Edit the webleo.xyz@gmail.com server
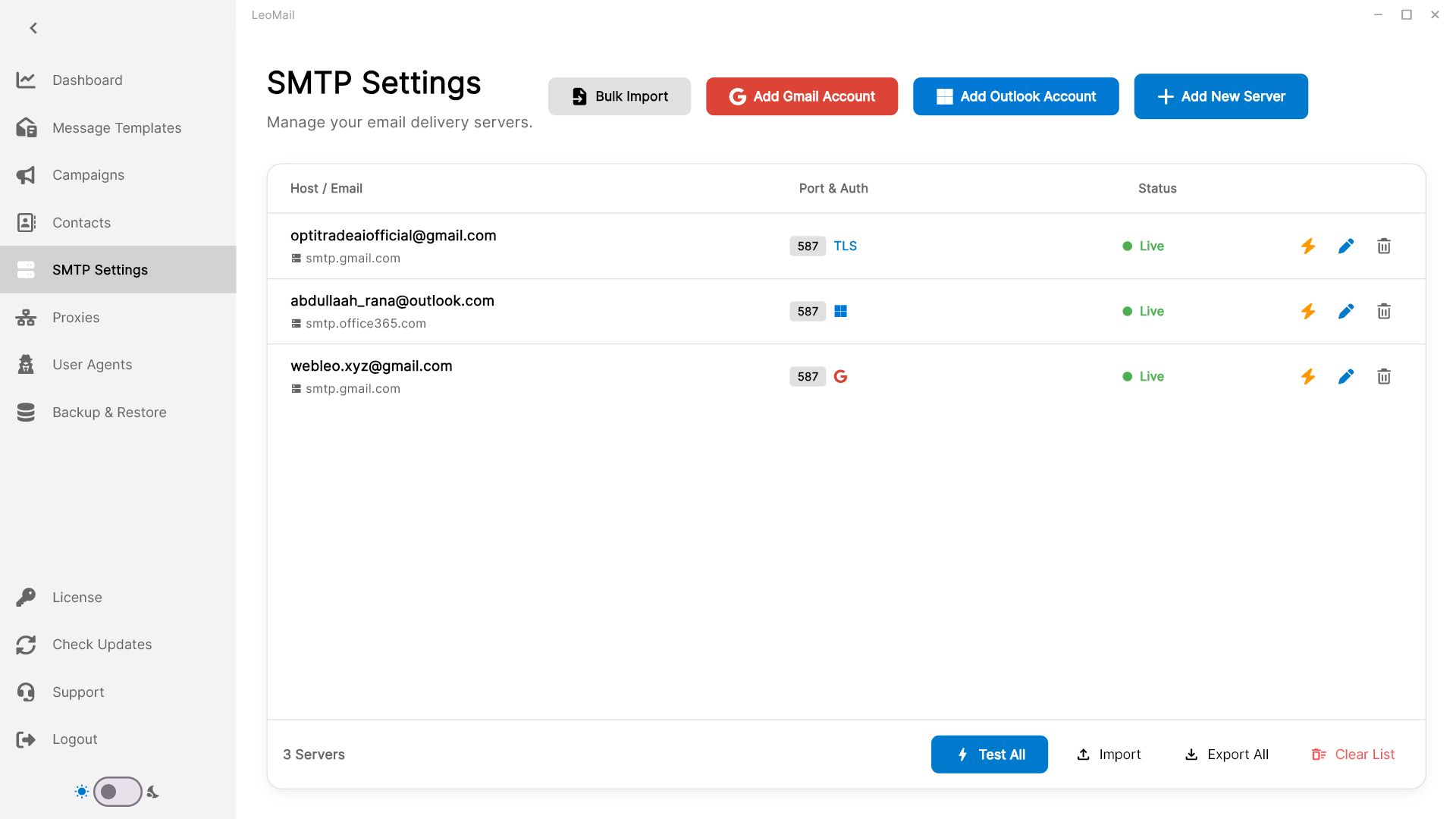Image resolution: width=1456 pixels, height=819 pixels. 1346,376
